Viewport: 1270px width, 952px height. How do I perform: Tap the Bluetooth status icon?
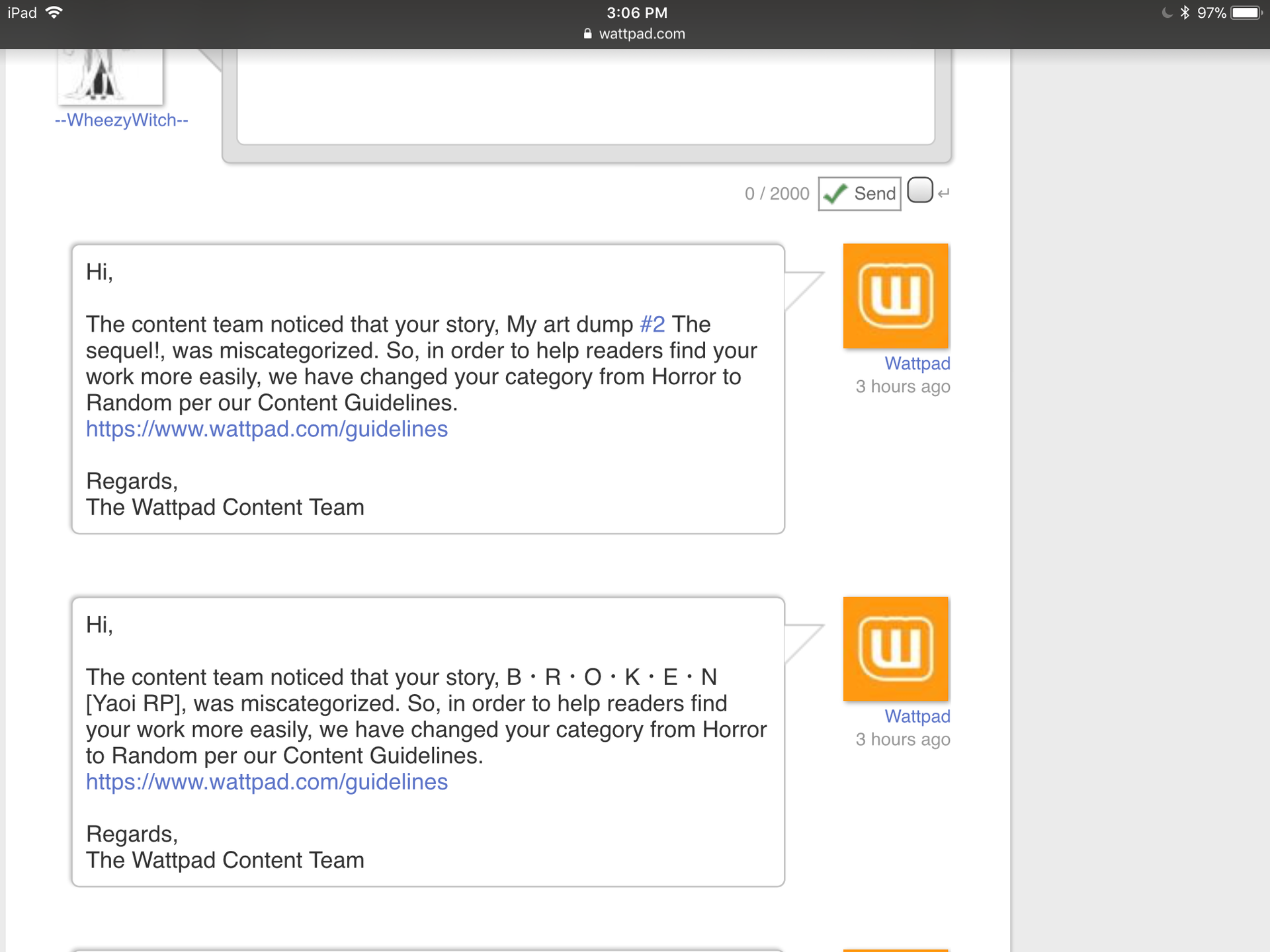pyautogui.click(x=1185, y=13)
